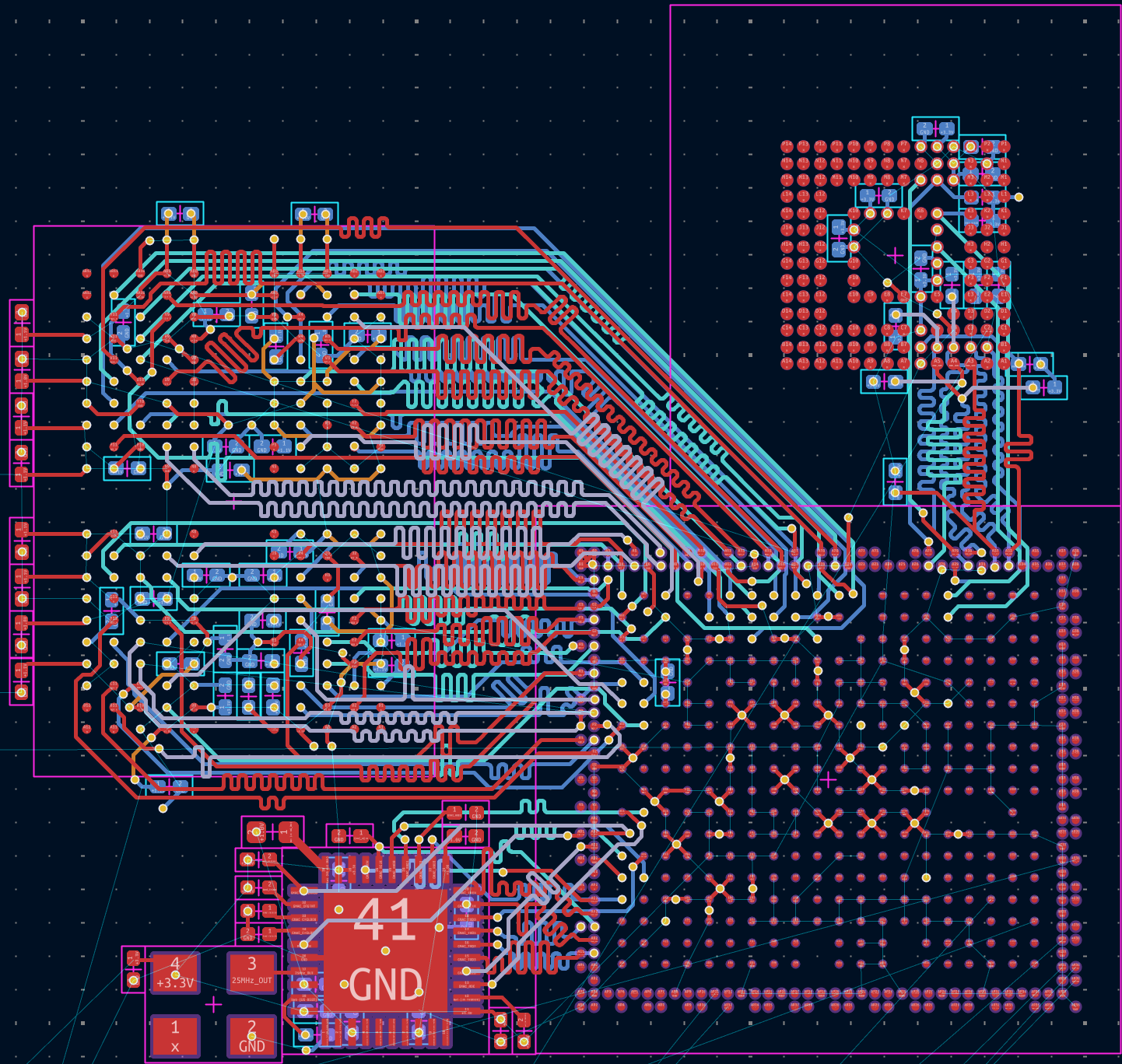The width and height of the screenshot is (1122, 1064).
Task: Click BGA pad A14 at the grid corner
Action: [x=786, y=362]
